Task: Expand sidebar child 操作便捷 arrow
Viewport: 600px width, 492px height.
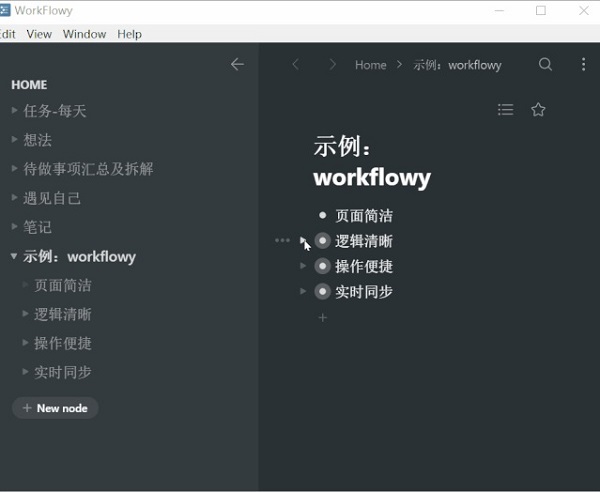Action: coord(25,342)
